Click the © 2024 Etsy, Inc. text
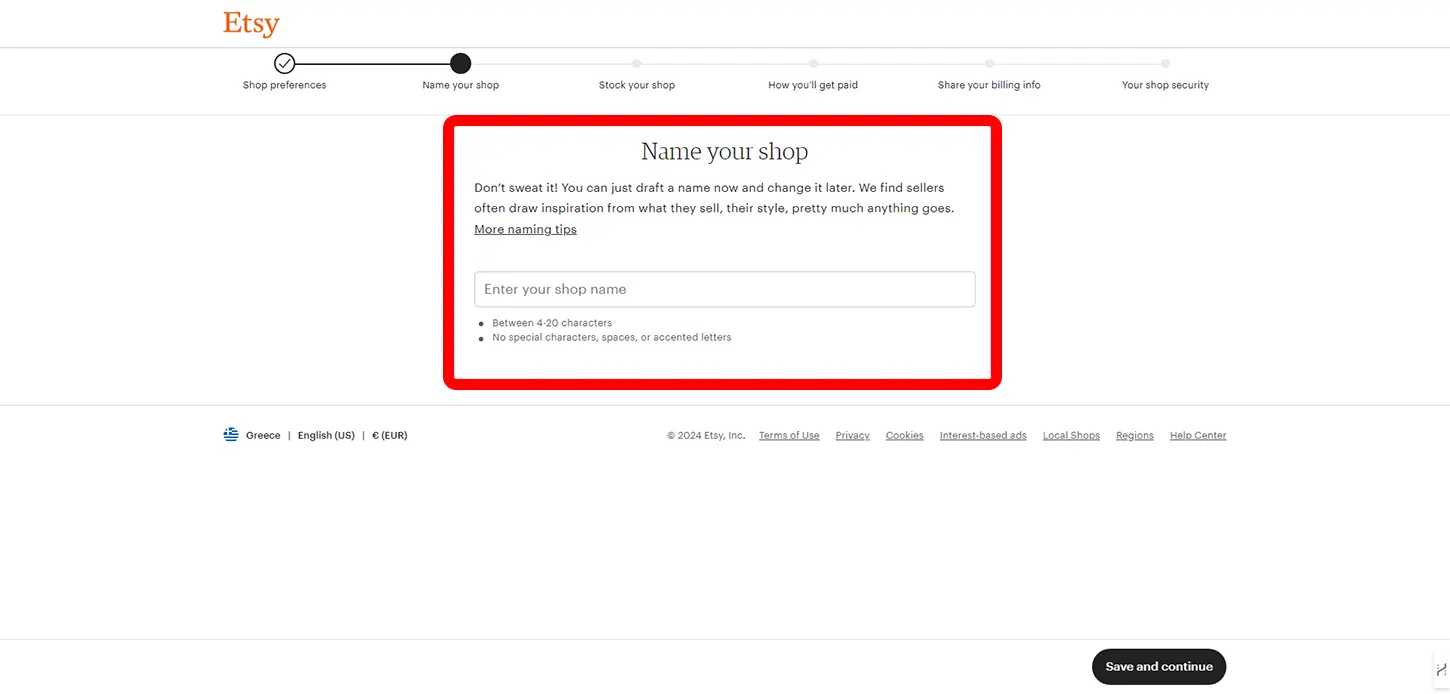 (x=706, y=436)
